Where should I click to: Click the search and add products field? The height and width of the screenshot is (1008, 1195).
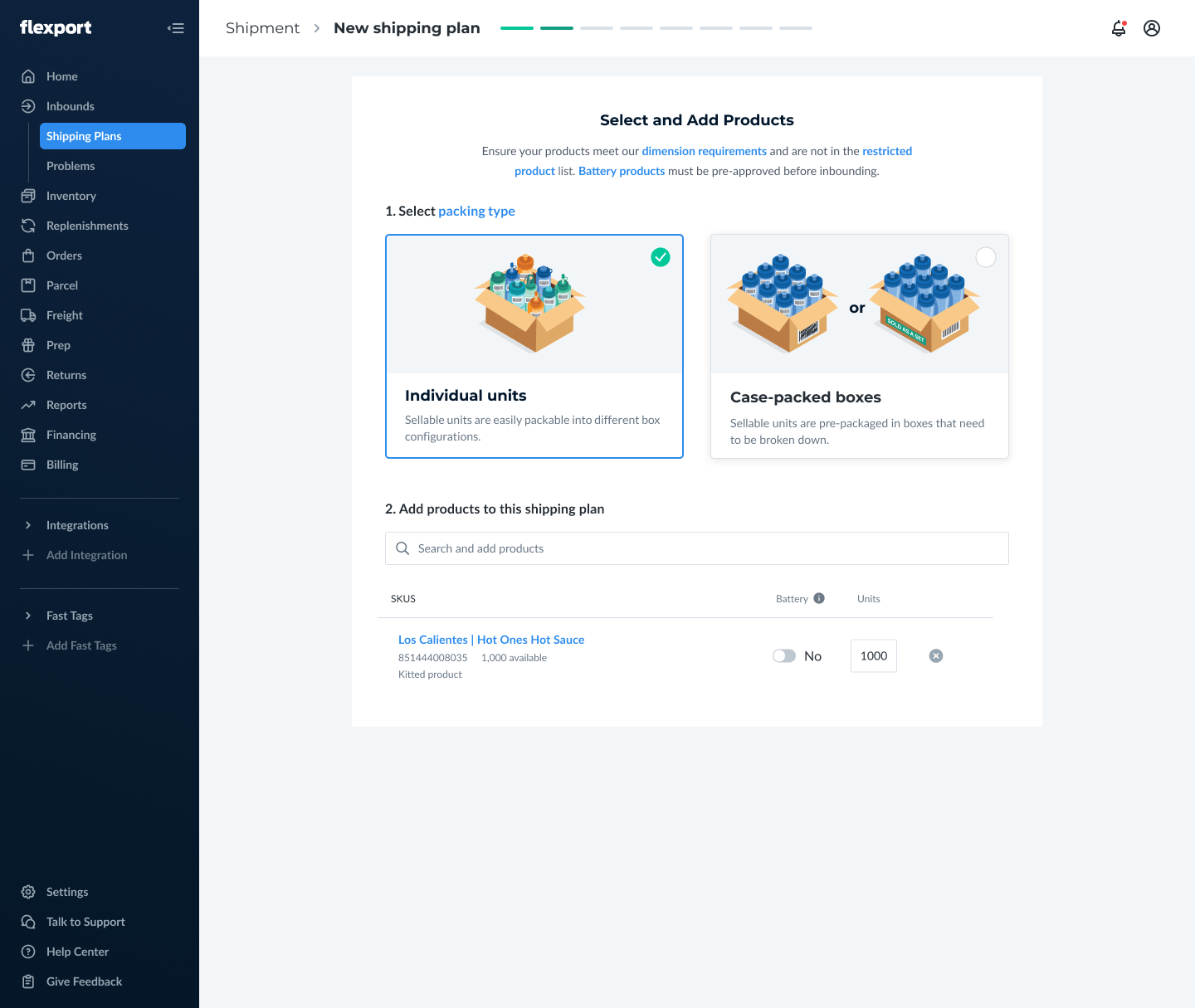pos(697,548)
